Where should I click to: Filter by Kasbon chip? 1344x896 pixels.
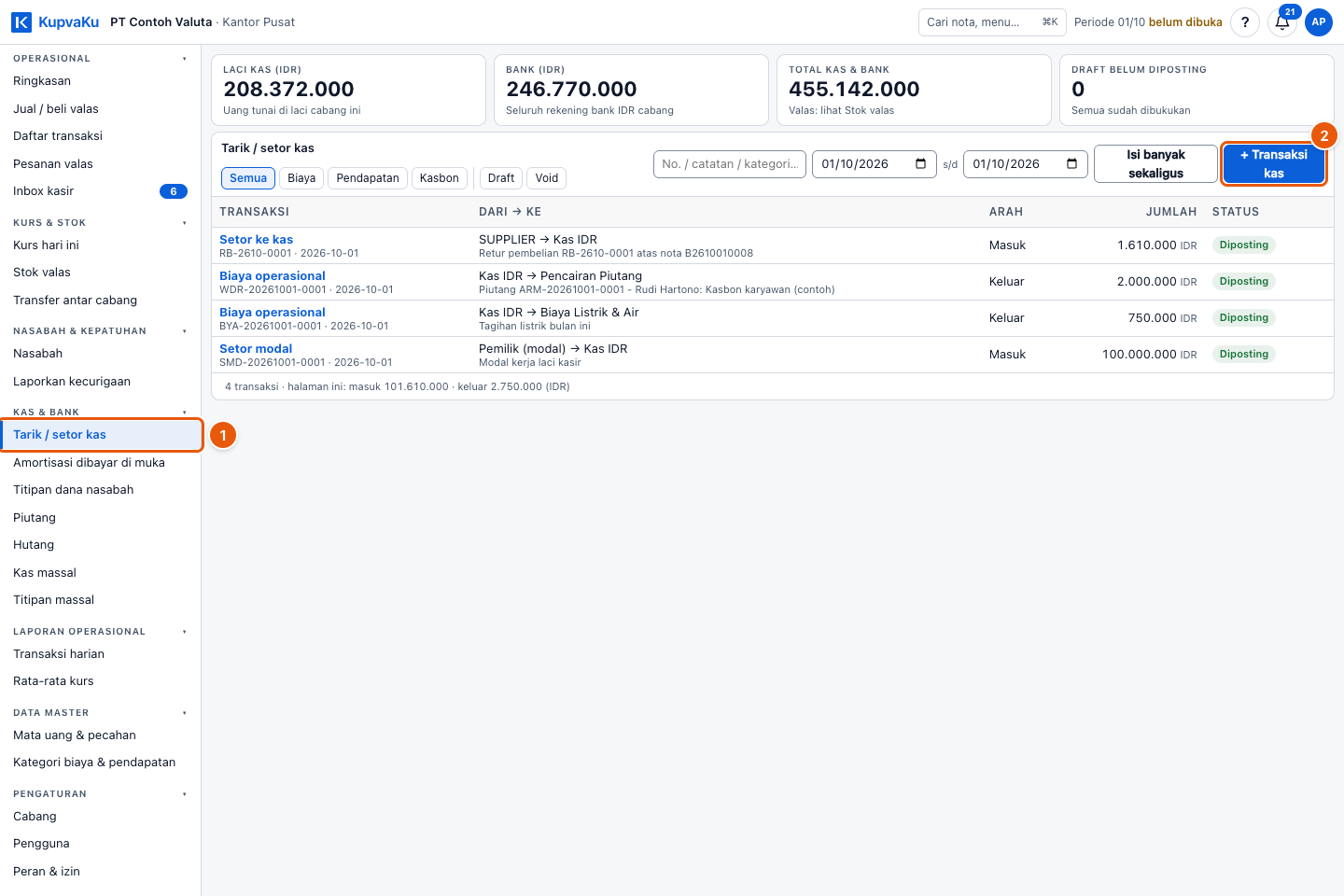pyautogui.click(x=440, y=178)
